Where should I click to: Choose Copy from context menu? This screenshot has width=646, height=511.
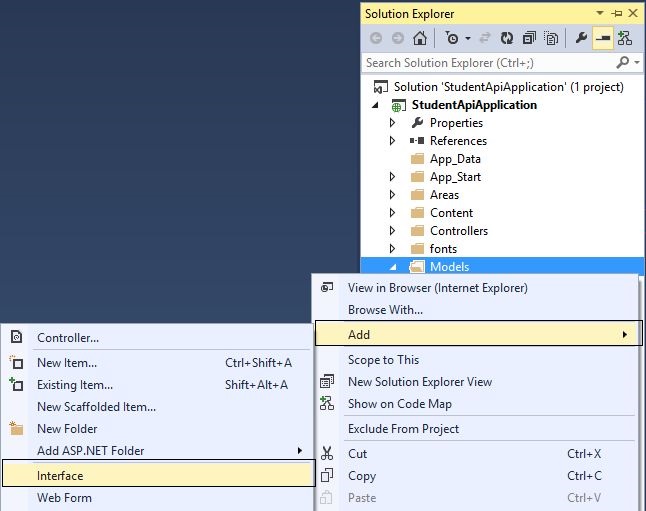click(476, 476)
